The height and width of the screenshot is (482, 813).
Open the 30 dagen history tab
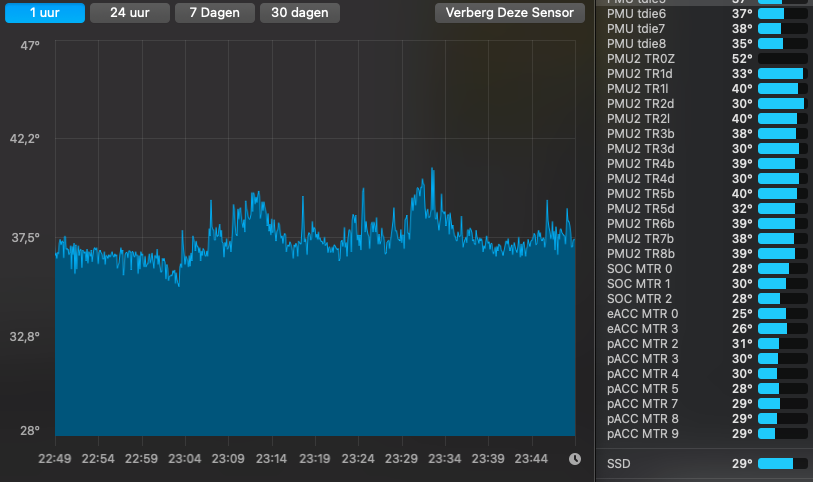tap(299, 13)
